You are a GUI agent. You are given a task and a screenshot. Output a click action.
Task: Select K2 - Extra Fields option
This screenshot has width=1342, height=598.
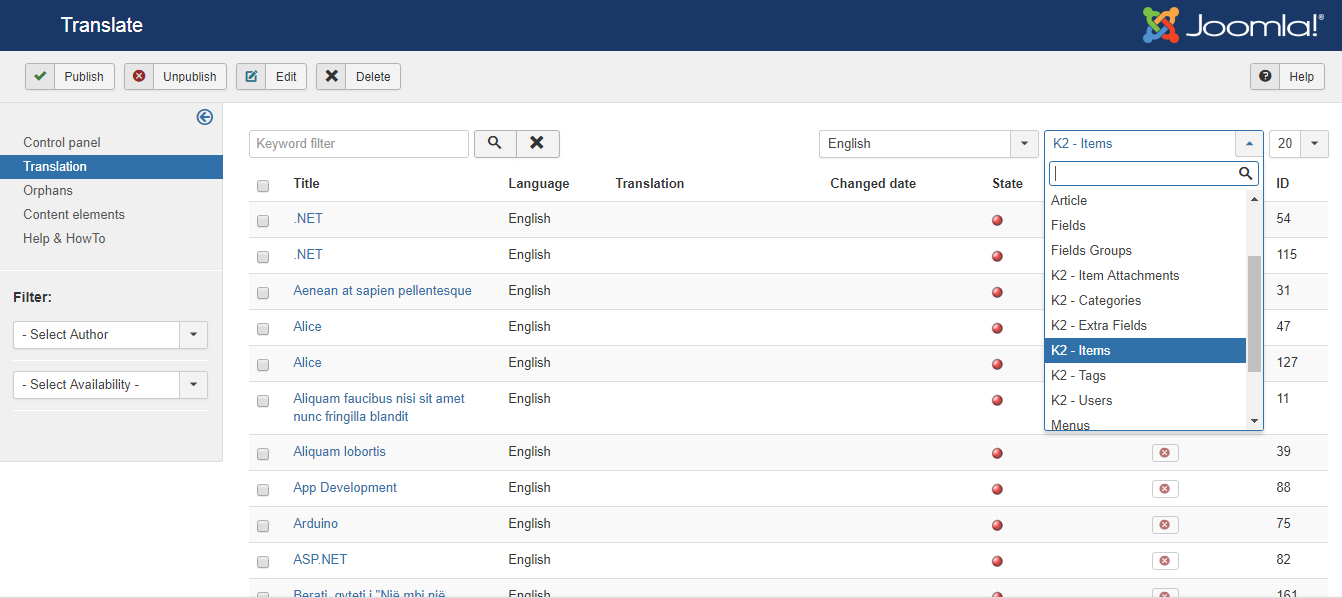tap(1146, 325)
